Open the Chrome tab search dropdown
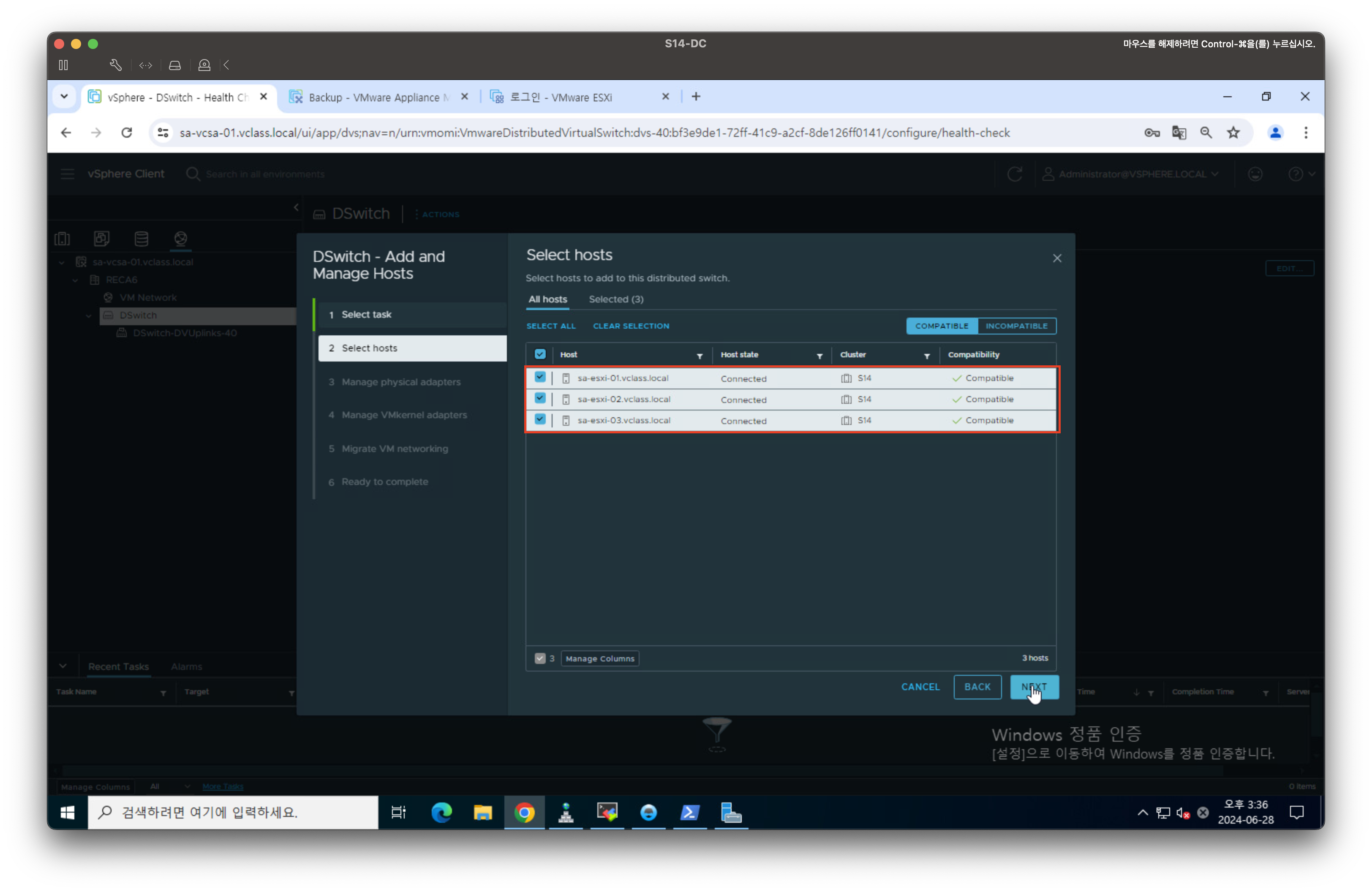This screenshot has width=1372, height=892. [x=64, y=97]
